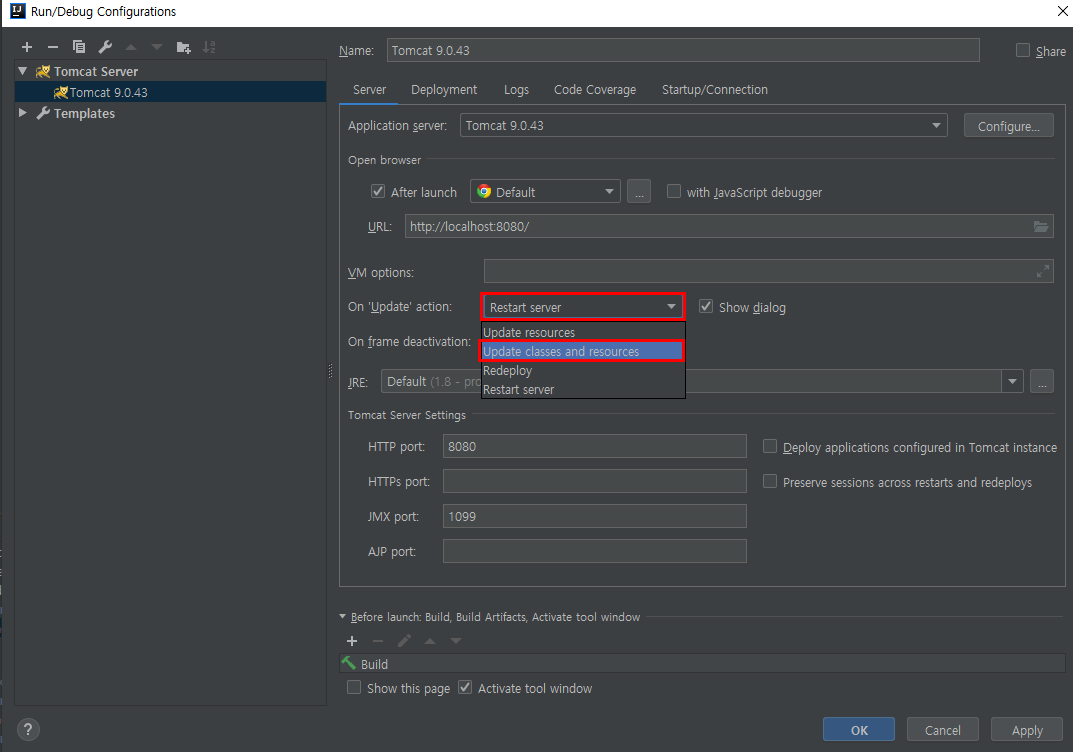The image size is (1073, 752).
Task: Click the OK button
Action: coord(859,729)
